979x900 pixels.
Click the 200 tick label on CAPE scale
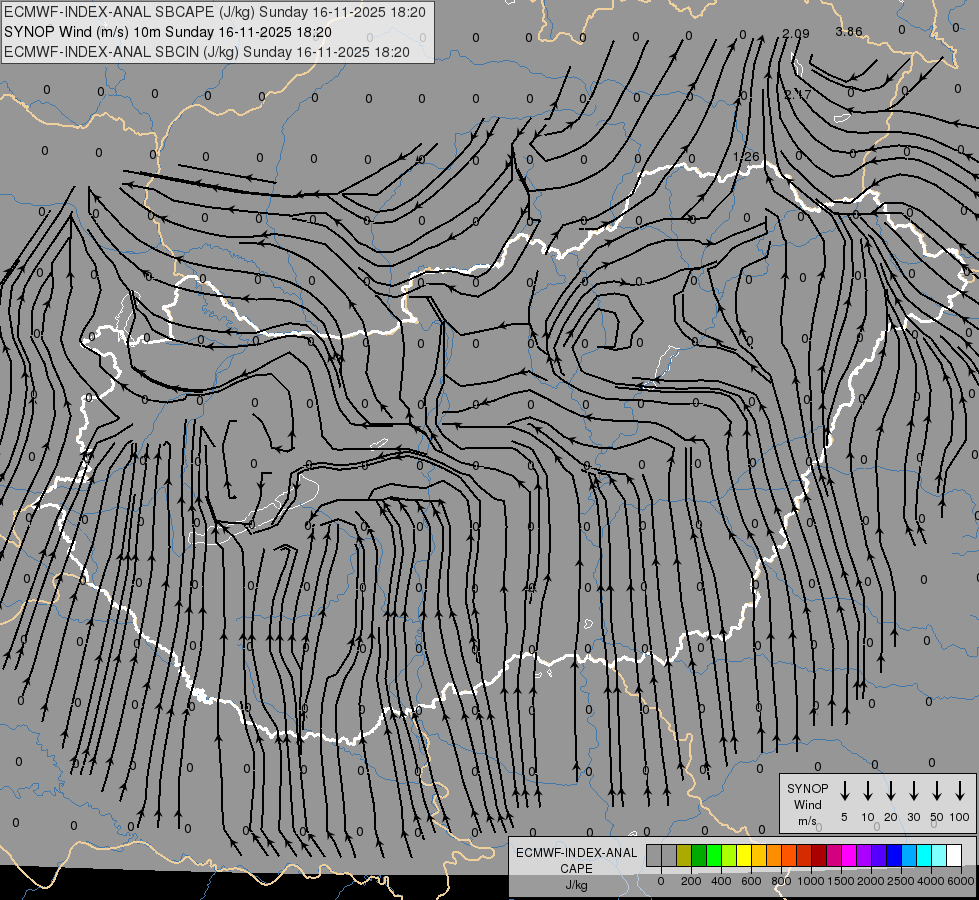[691, 881]
